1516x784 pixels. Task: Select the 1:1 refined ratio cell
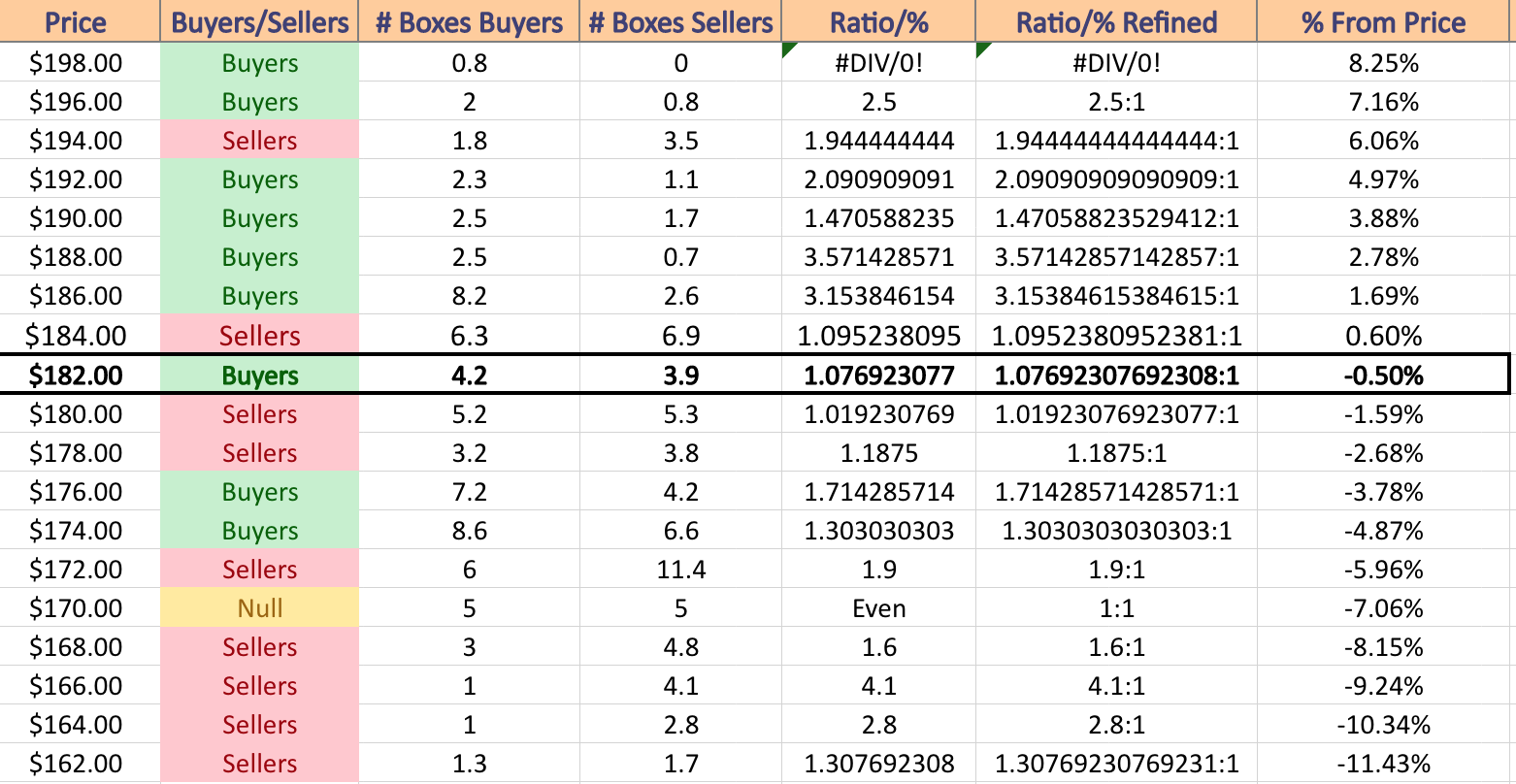(1116, 608)
